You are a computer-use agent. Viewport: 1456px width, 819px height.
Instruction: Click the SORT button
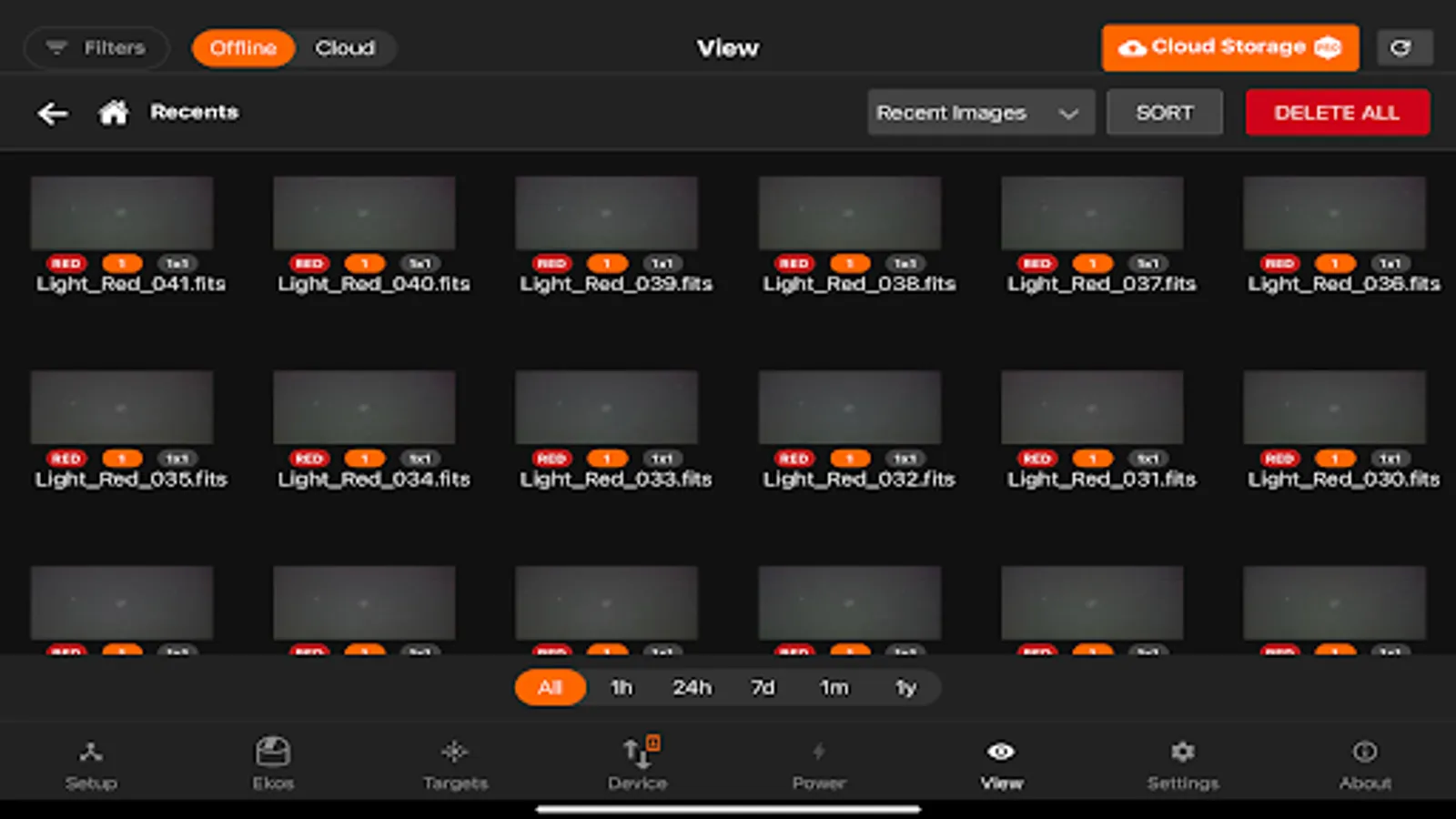(1164, 113)
